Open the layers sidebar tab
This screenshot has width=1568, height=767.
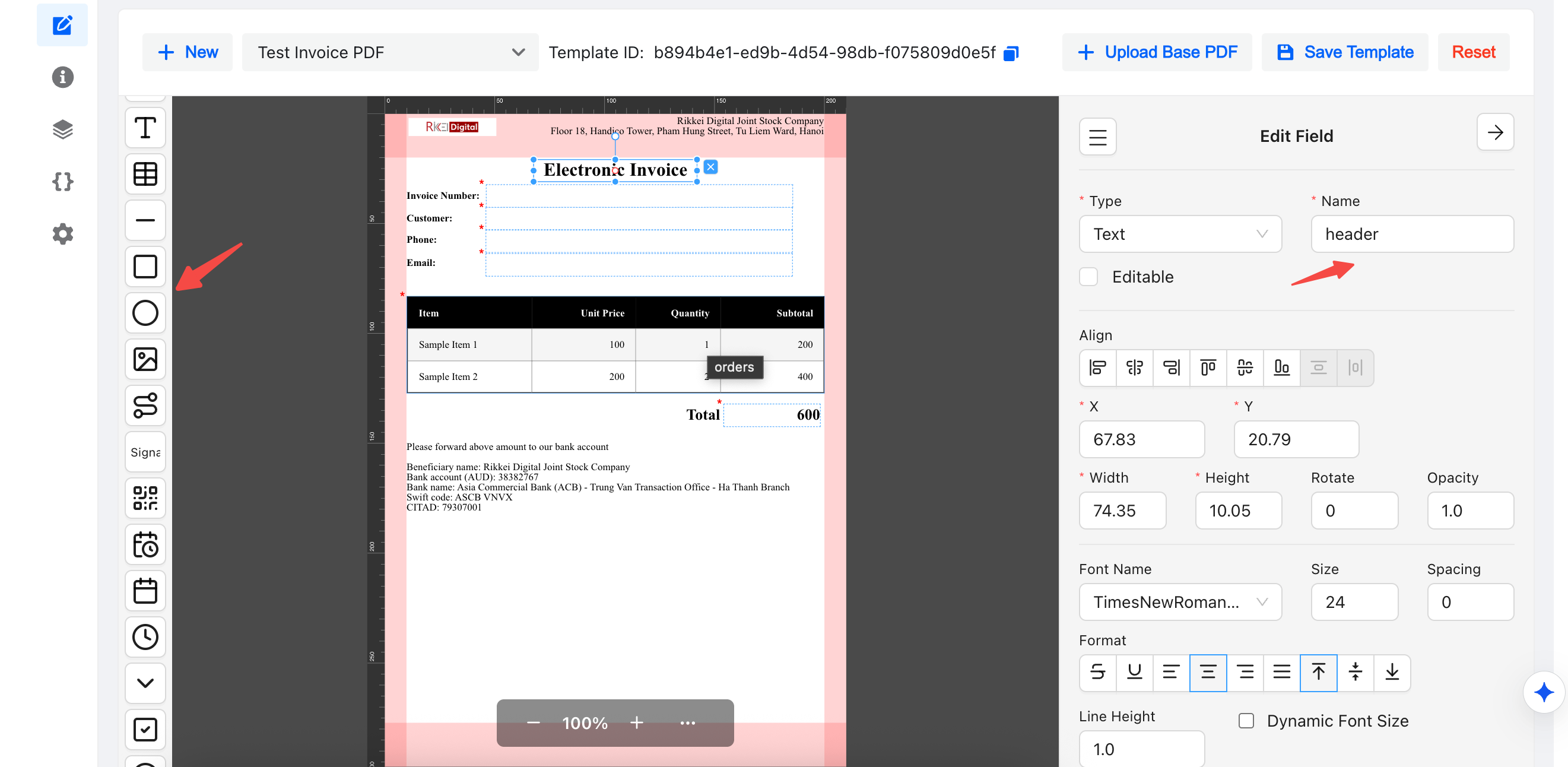[62, 129]
